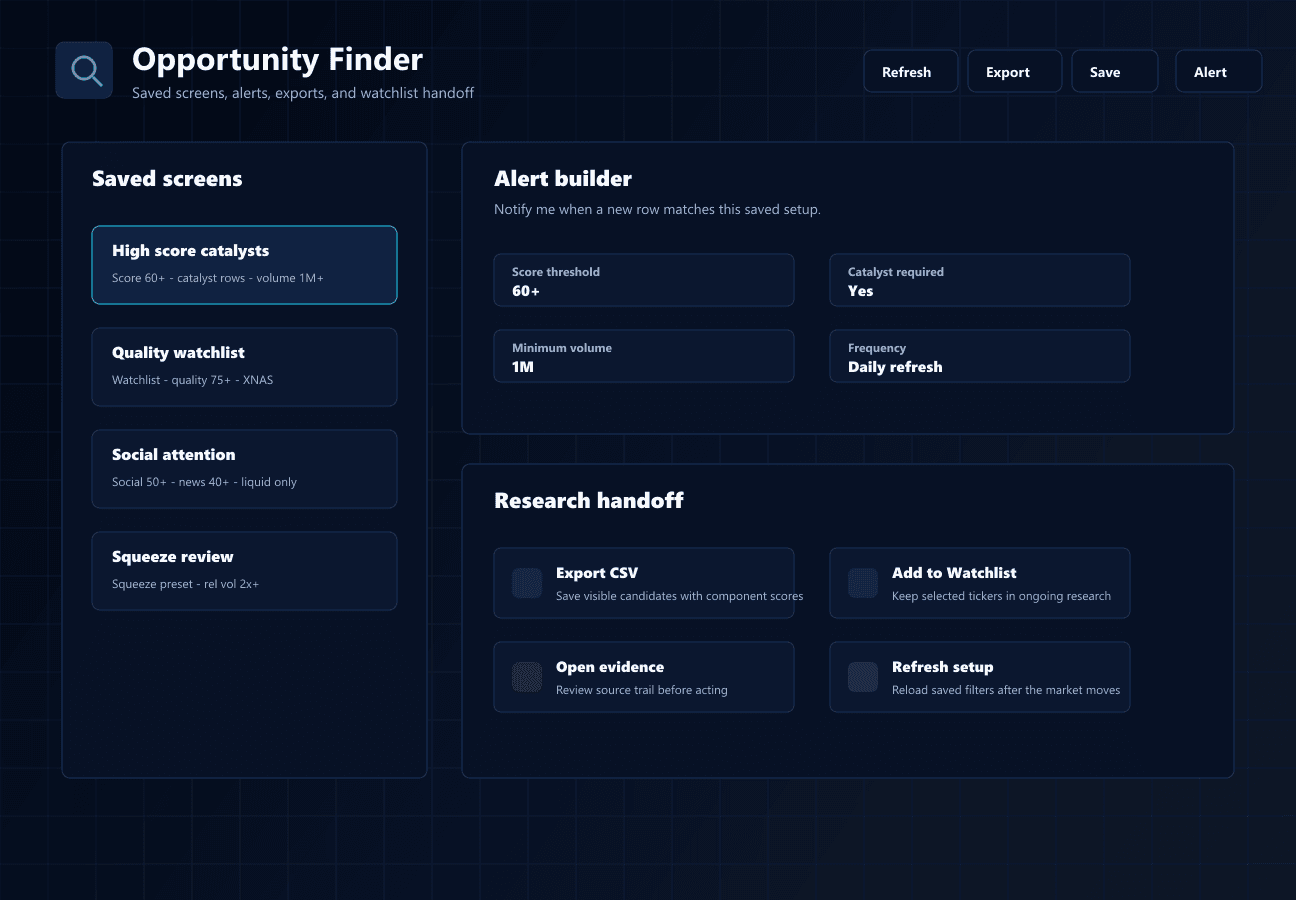Image resolution: width=1296 pixels, height=900 pixels.
Task: Click the Export CSV icon
Action: pos(527,583)
